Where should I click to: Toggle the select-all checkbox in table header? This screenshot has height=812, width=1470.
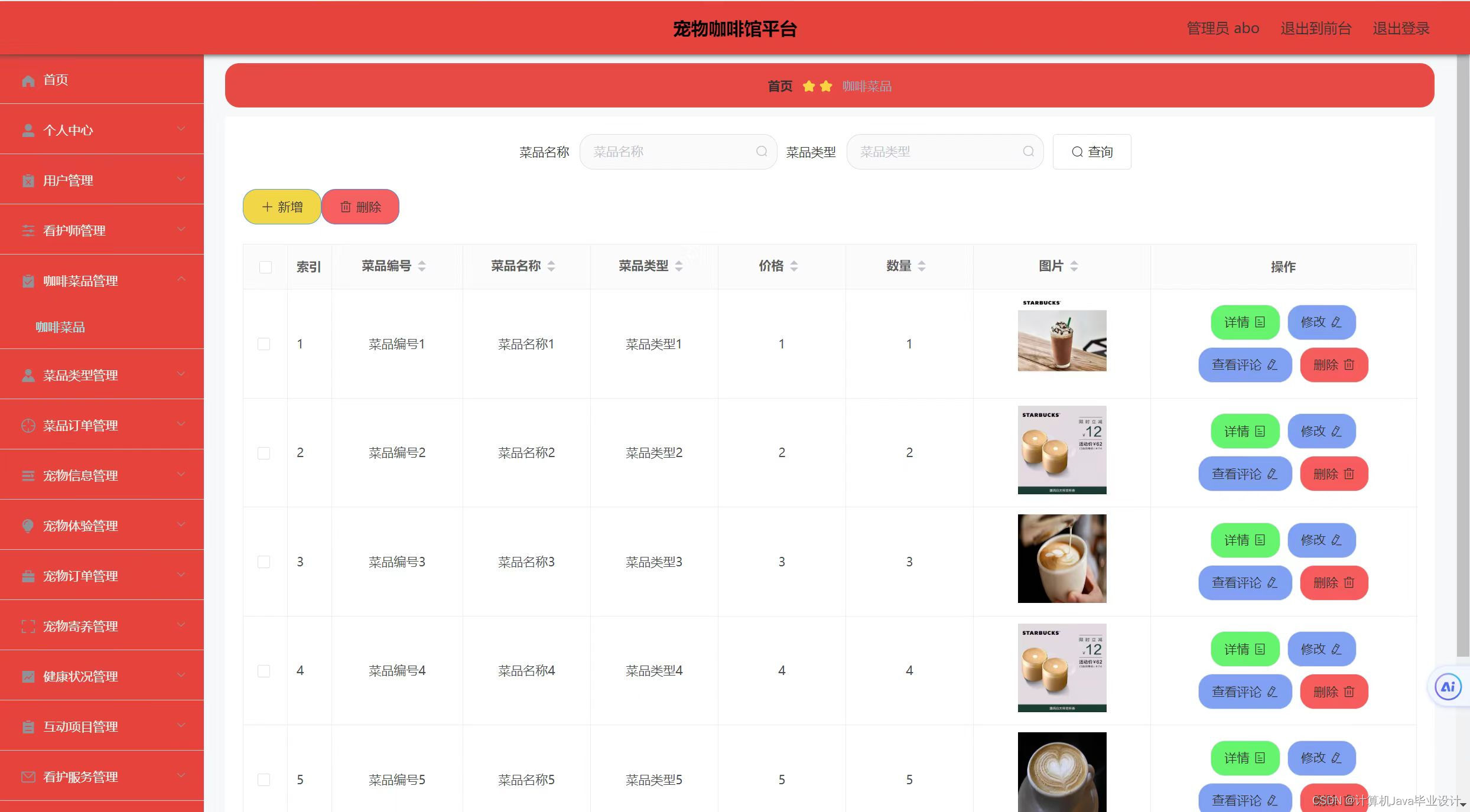[x=265, y=267]
